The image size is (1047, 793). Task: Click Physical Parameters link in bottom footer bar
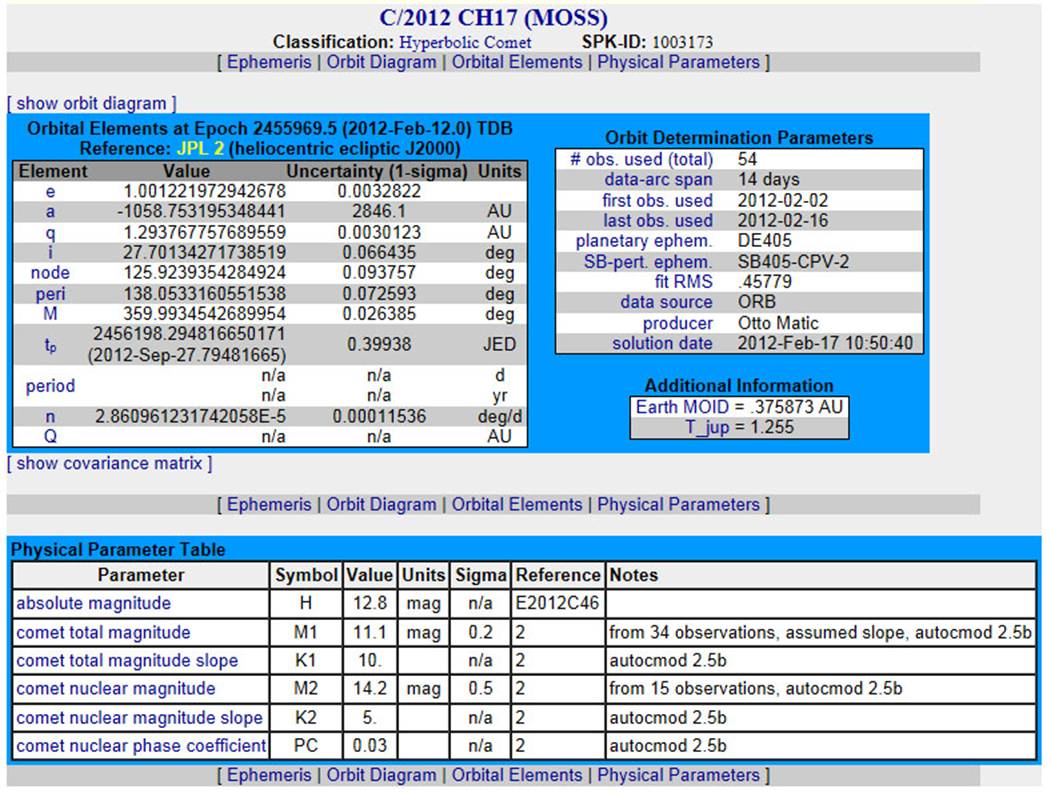[x=678, y=775]
